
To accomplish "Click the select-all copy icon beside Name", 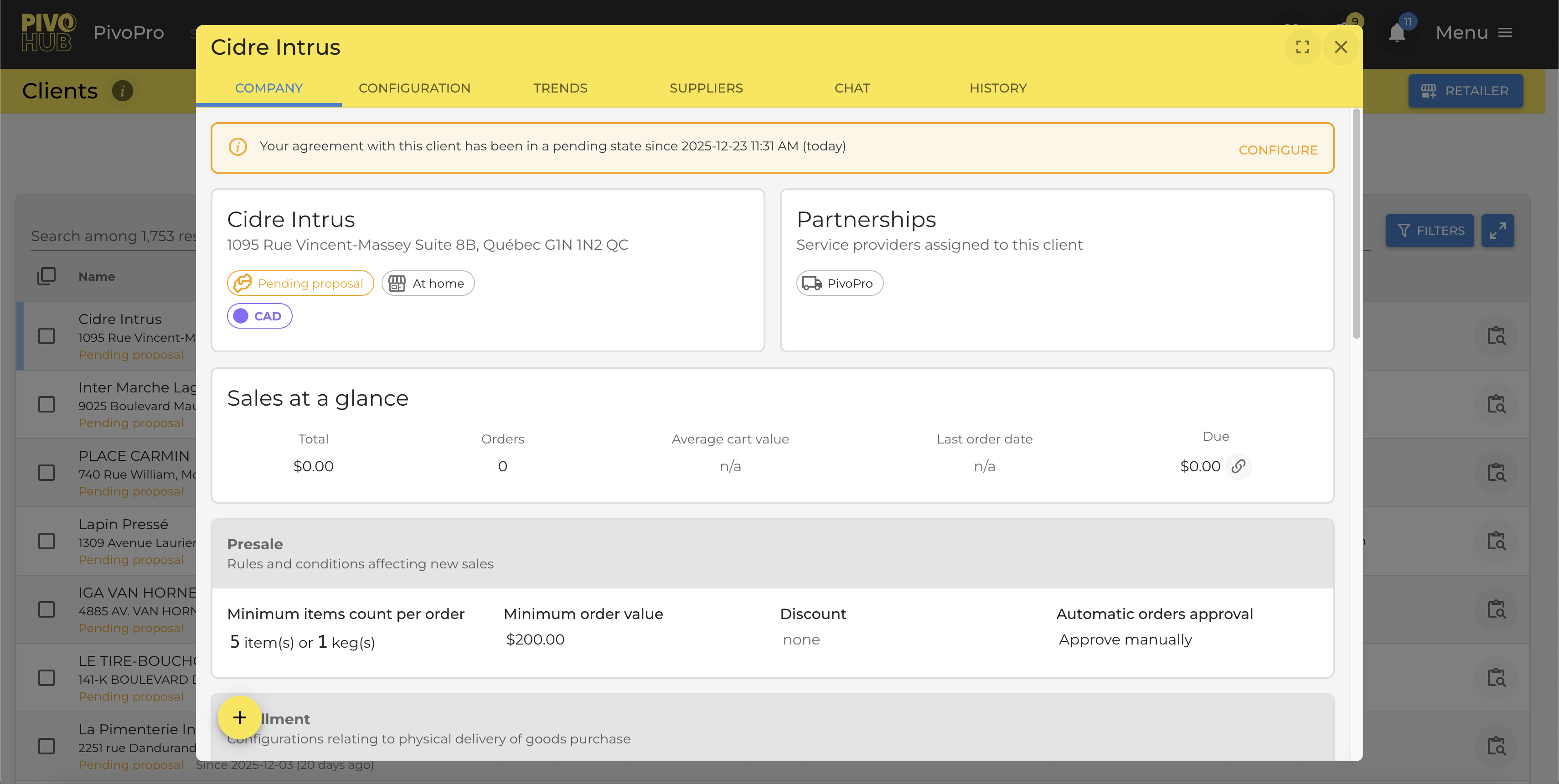I will pyautogui.click(x=46, y=277).
